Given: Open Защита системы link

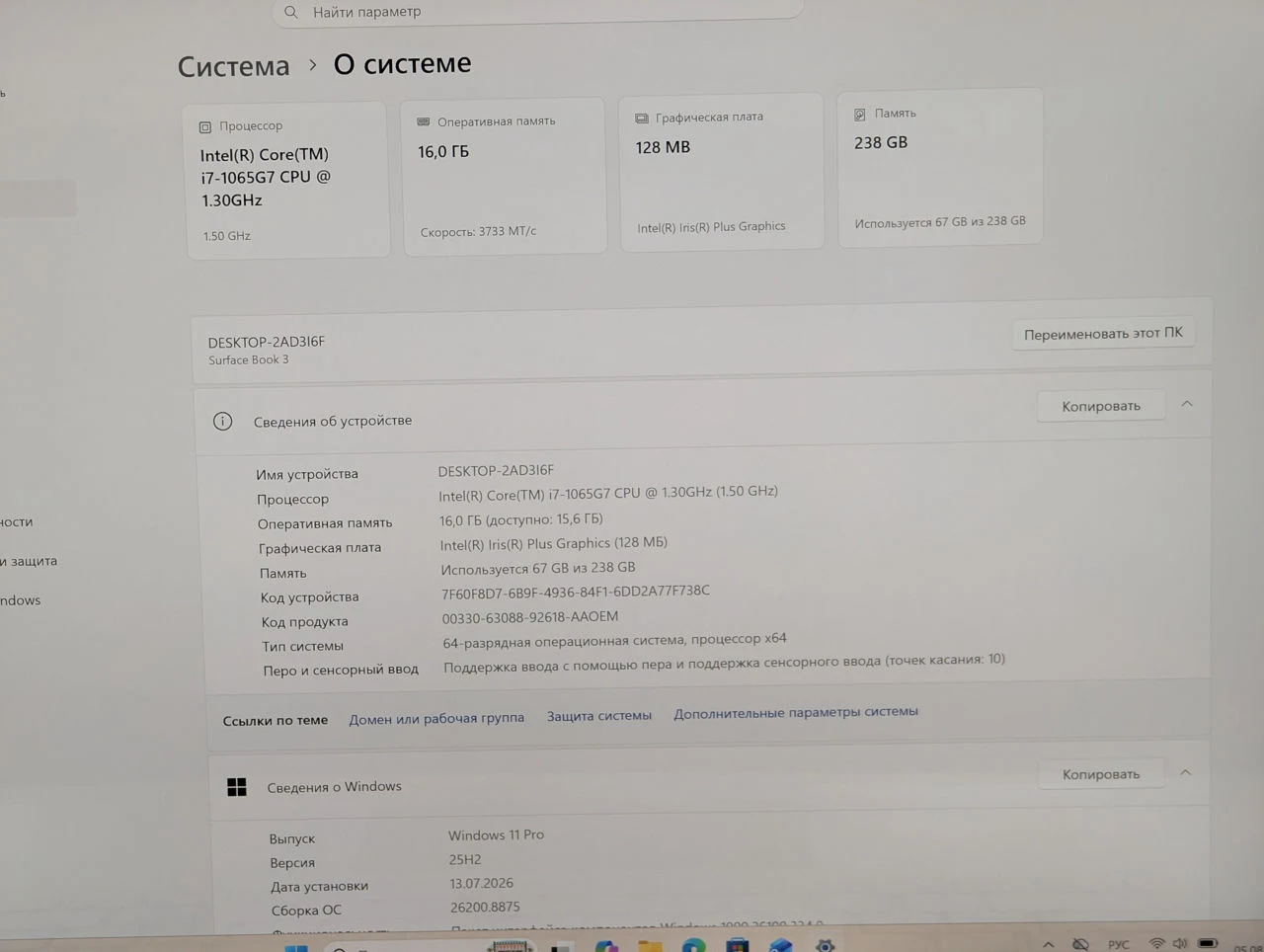Looking at the screenshot, I should pos(599,716).
